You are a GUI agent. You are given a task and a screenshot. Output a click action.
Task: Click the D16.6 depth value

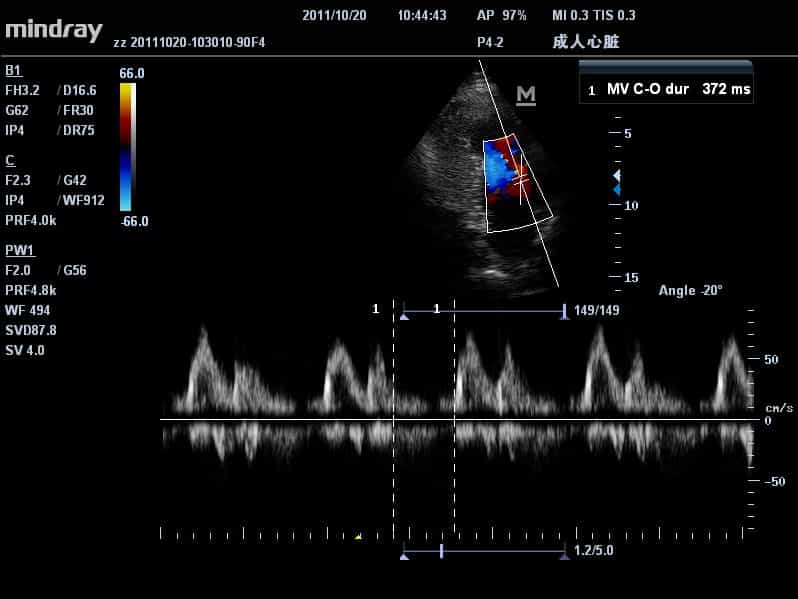coord(79,91)
